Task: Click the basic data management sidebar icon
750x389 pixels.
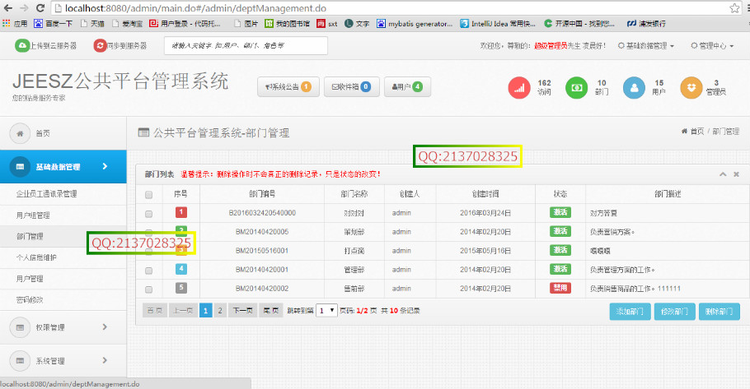Action: coord(20,167)
